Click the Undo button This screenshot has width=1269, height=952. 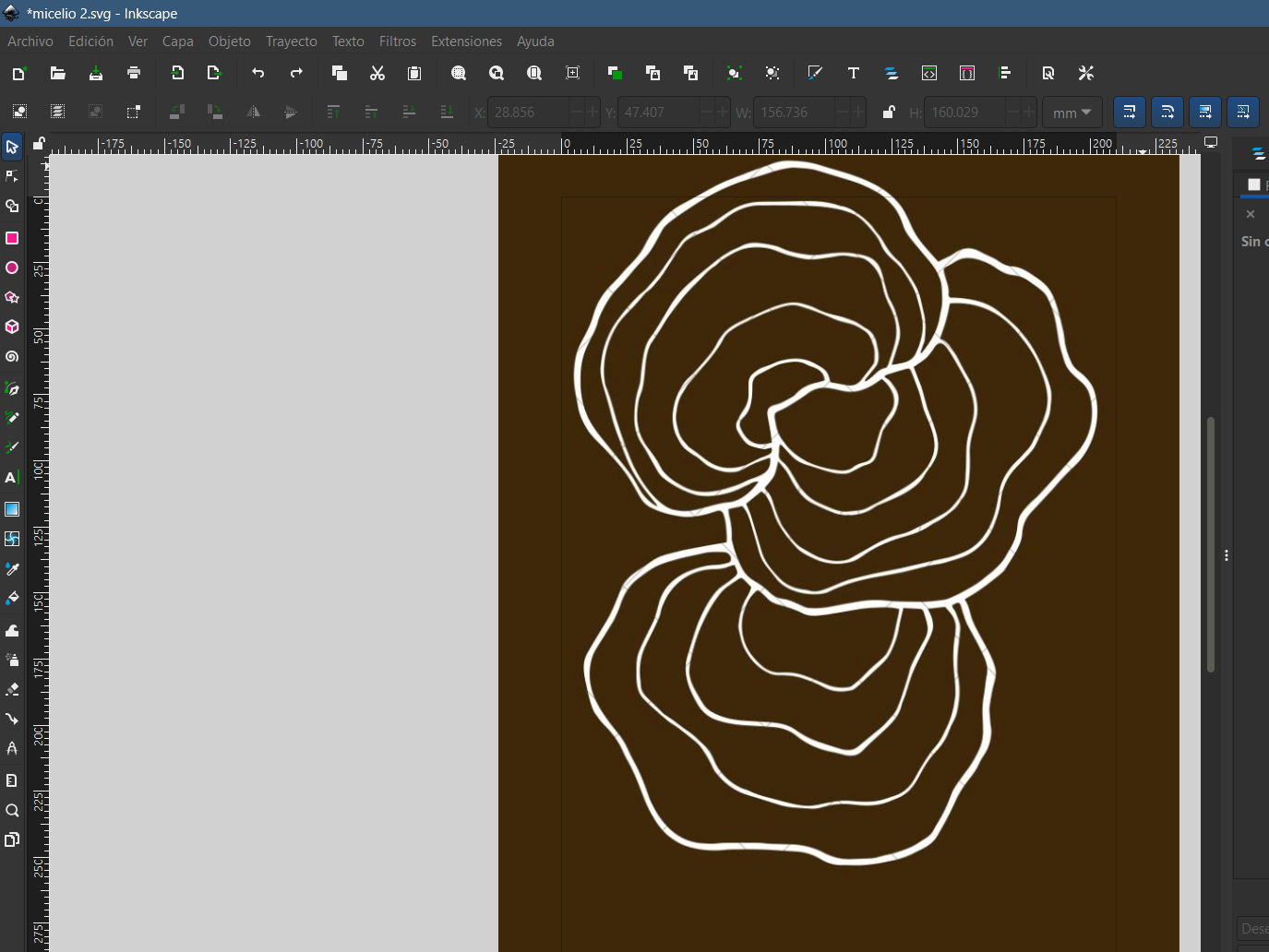tap(258, 73)
